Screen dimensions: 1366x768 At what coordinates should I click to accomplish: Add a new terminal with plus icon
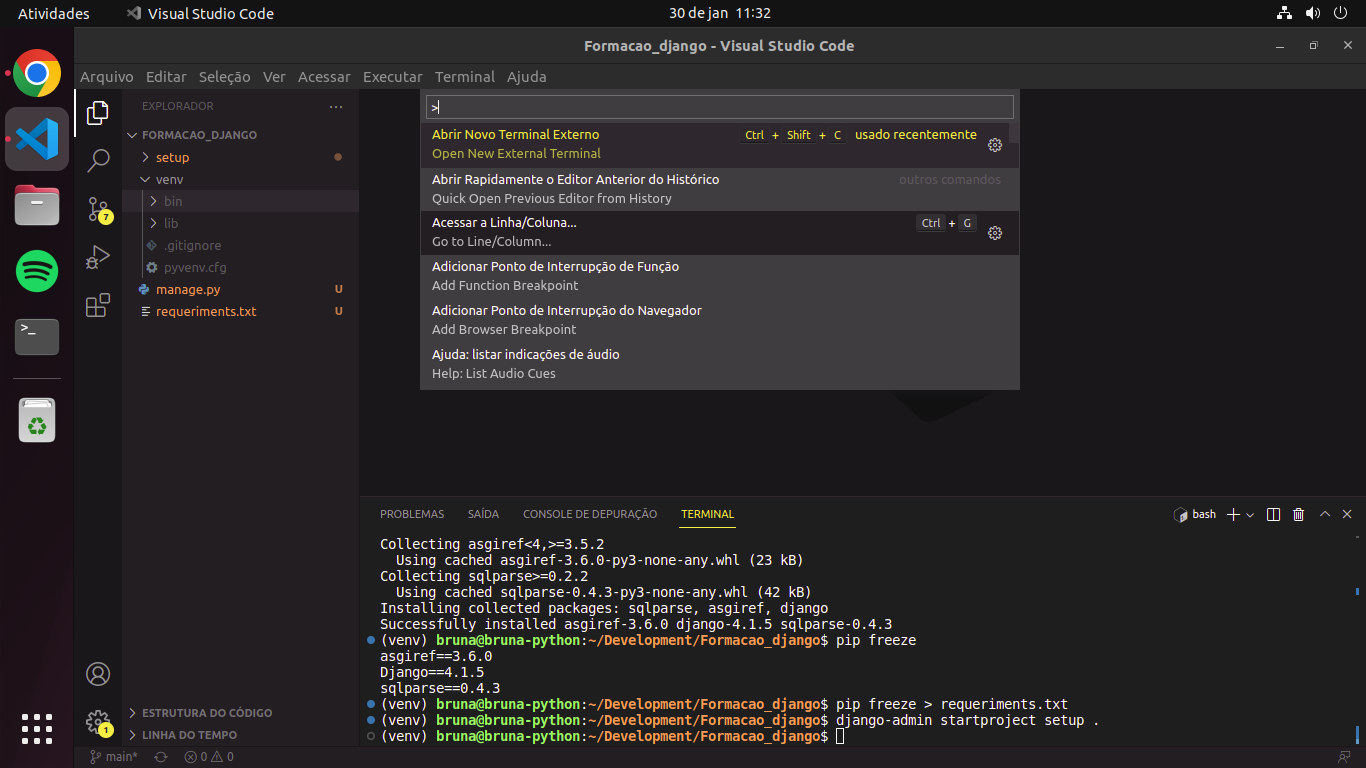[1234, 514]
